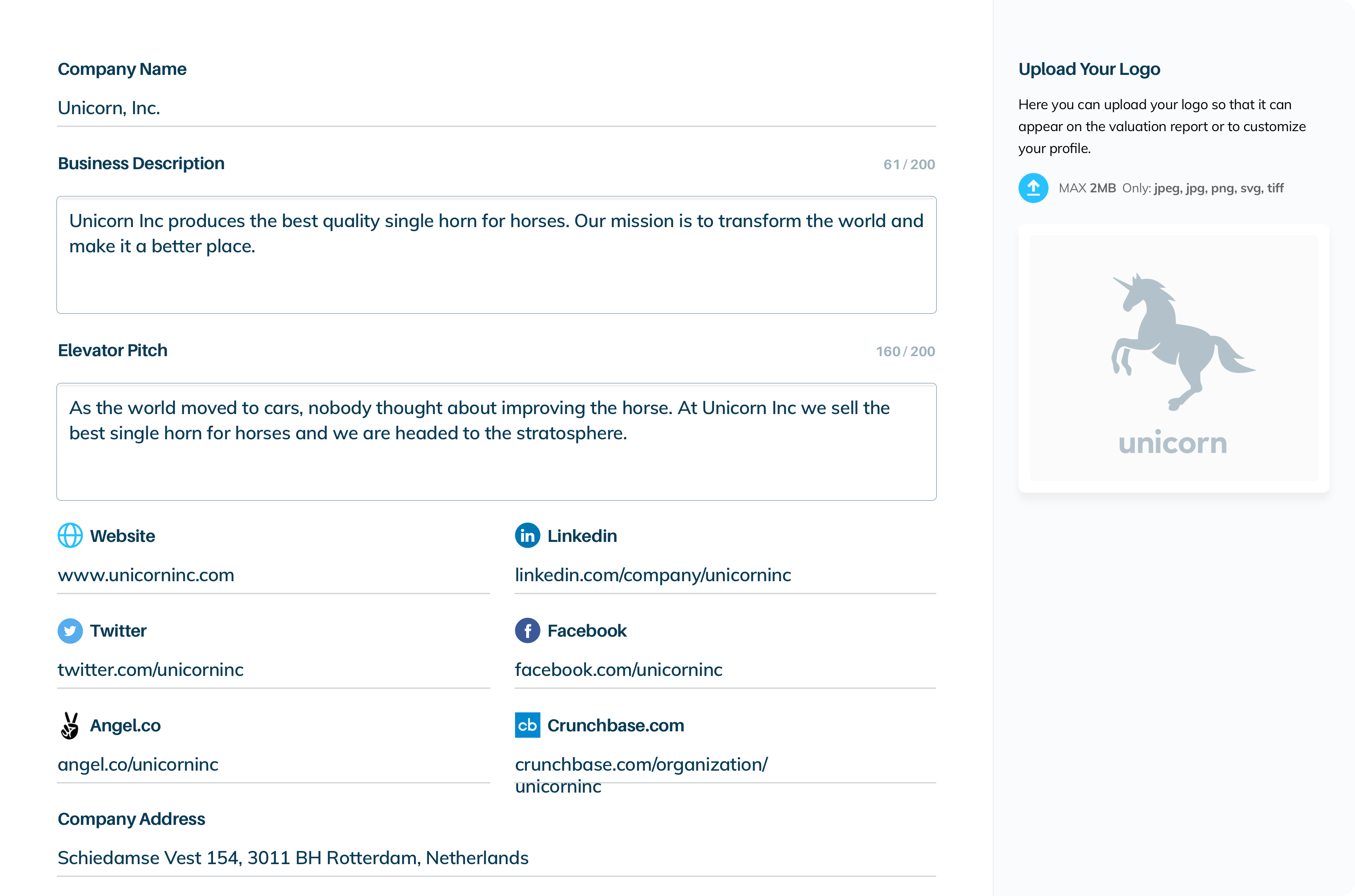
Task: Click the unicorn logo preview thumbnail
Action: [1173, 358]
